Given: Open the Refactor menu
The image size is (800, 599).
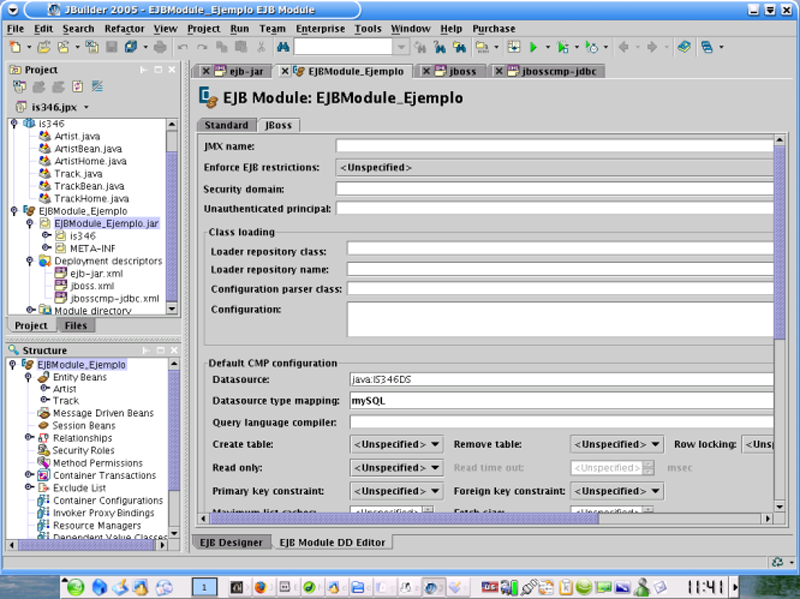Looking at the screenshot, I should [x=124, y=29].
